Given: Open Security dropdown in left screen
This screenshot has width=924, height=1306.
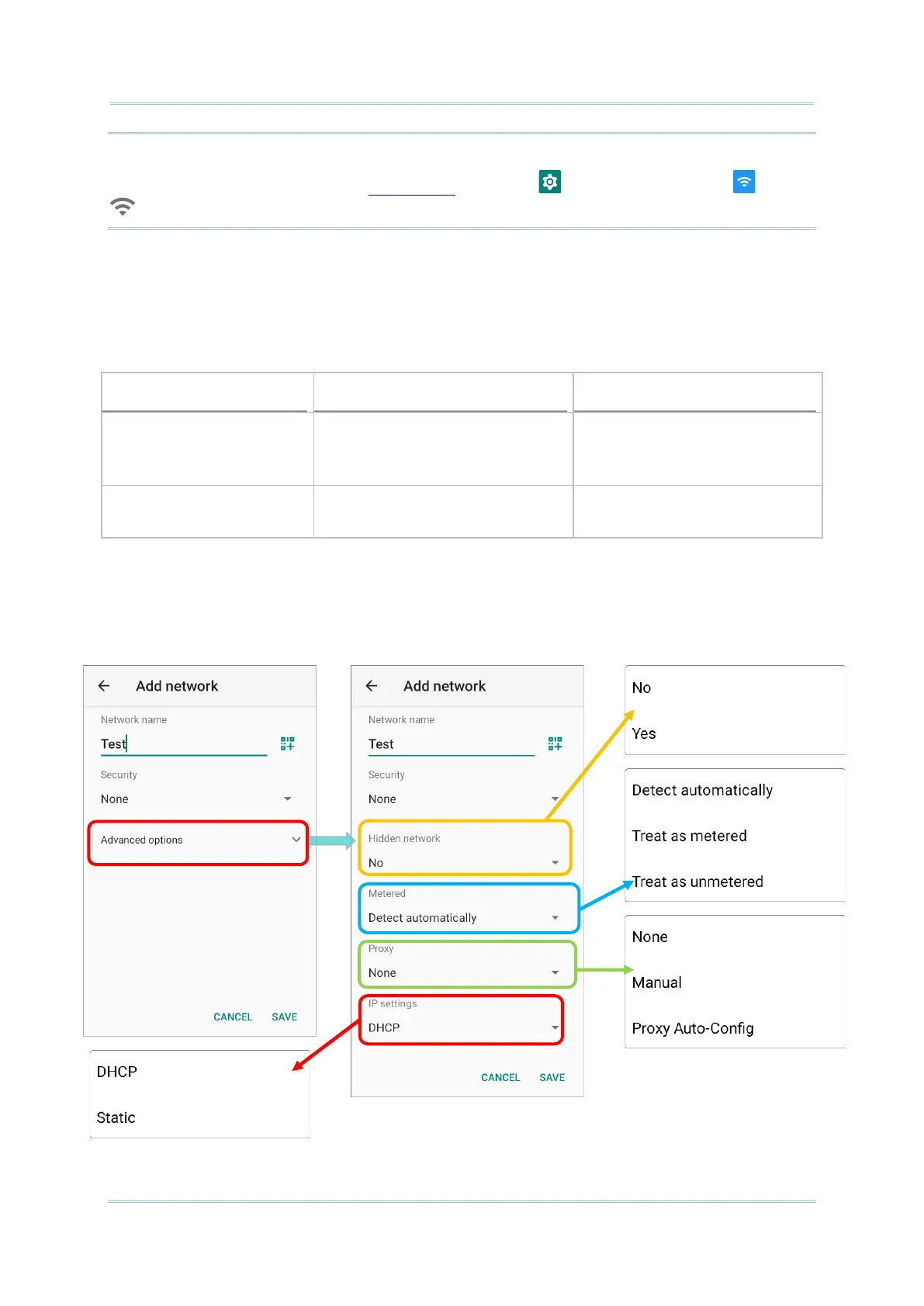Looking at the screenshot, I should point(196,798).
